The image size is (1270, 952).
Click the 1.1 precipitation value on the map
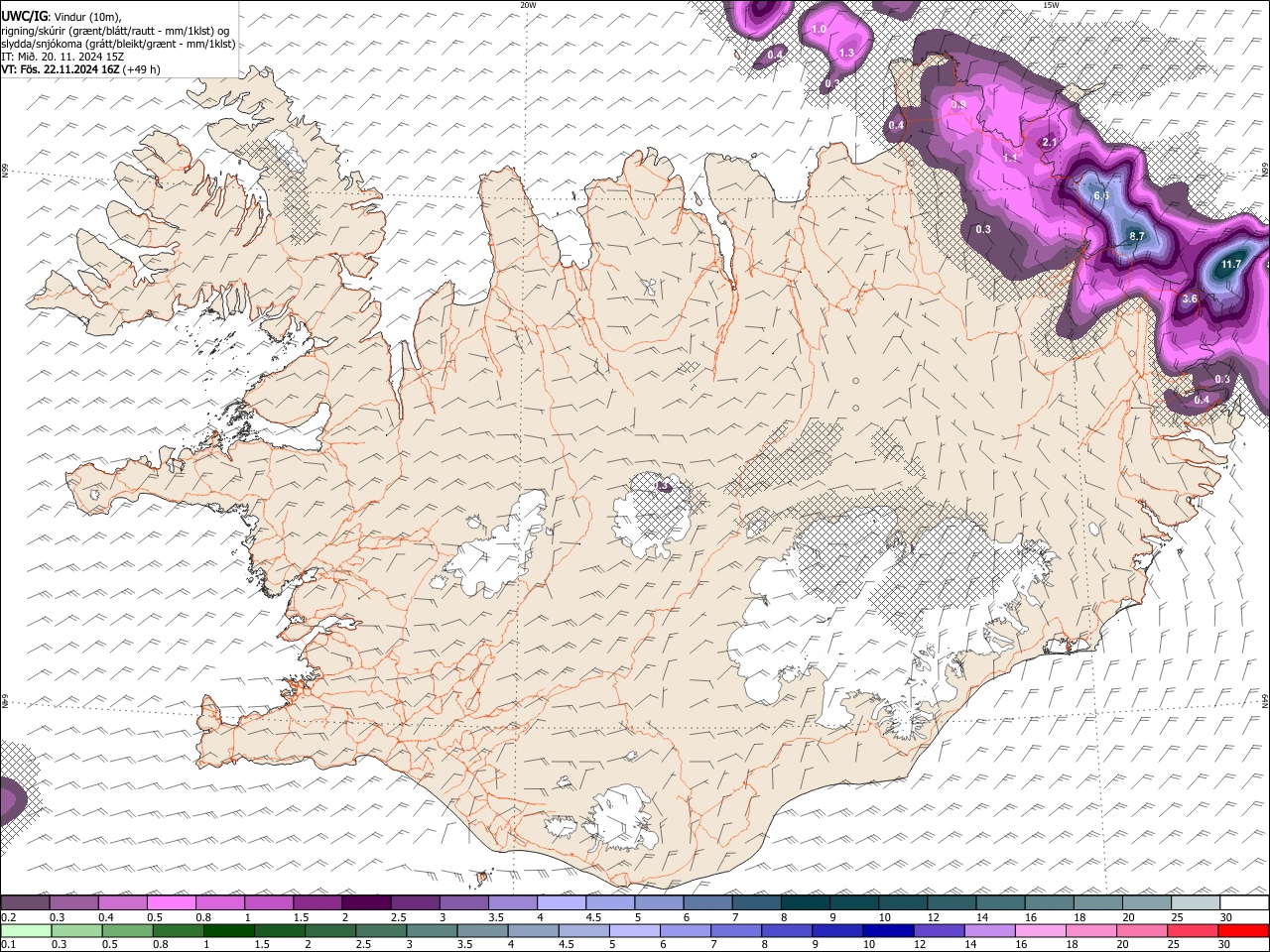tap(1010, 158)
